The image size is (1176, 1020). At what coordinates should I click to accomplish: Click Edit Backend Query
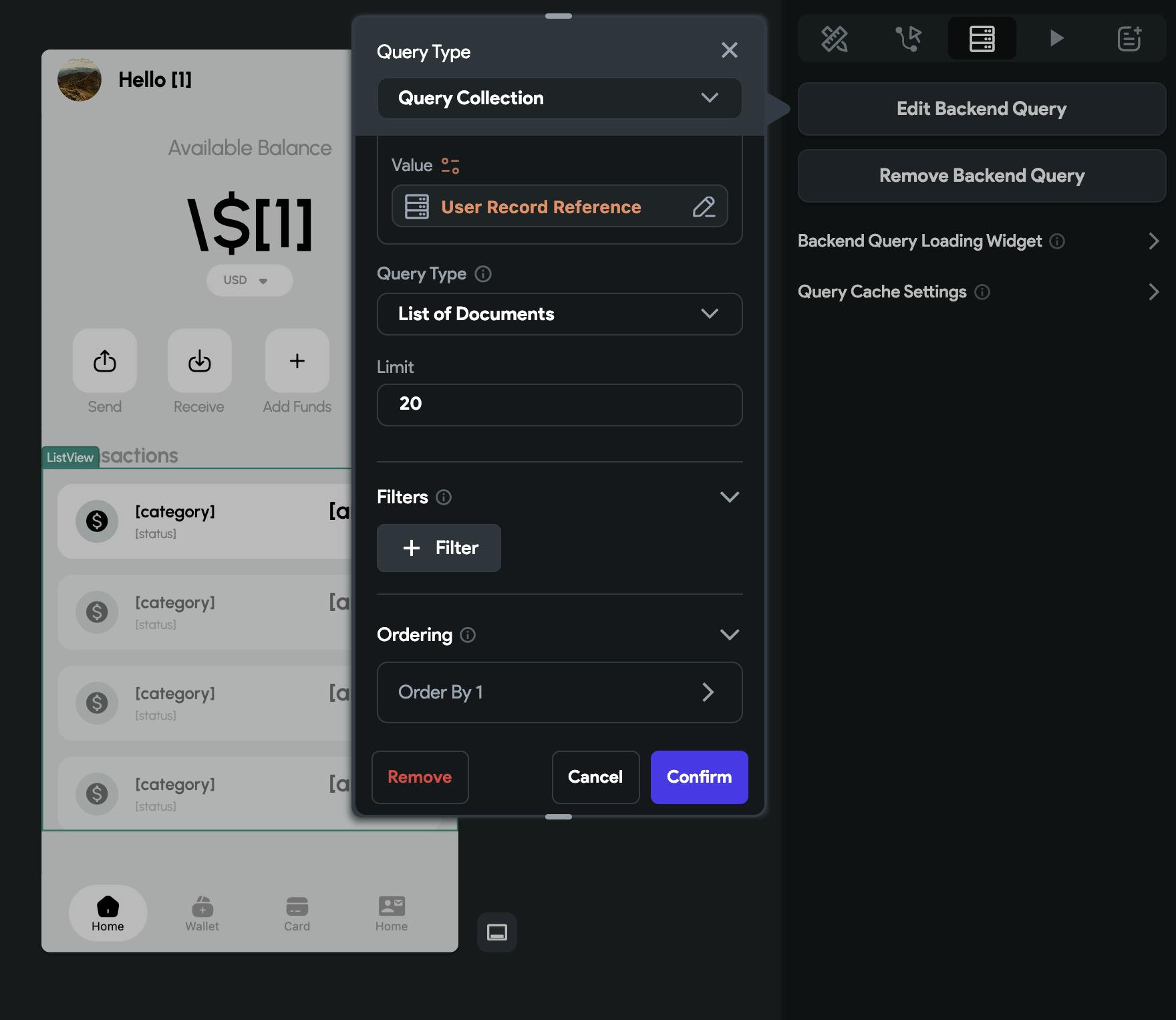pos(982,109)
